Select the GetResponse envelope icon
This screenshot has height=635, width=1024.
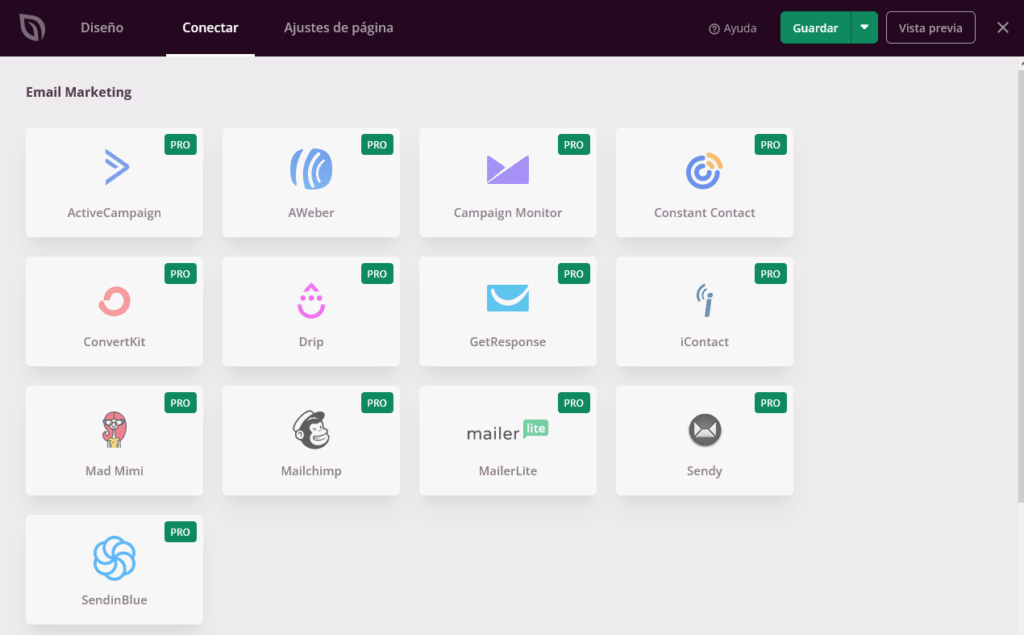coord(507,297)
